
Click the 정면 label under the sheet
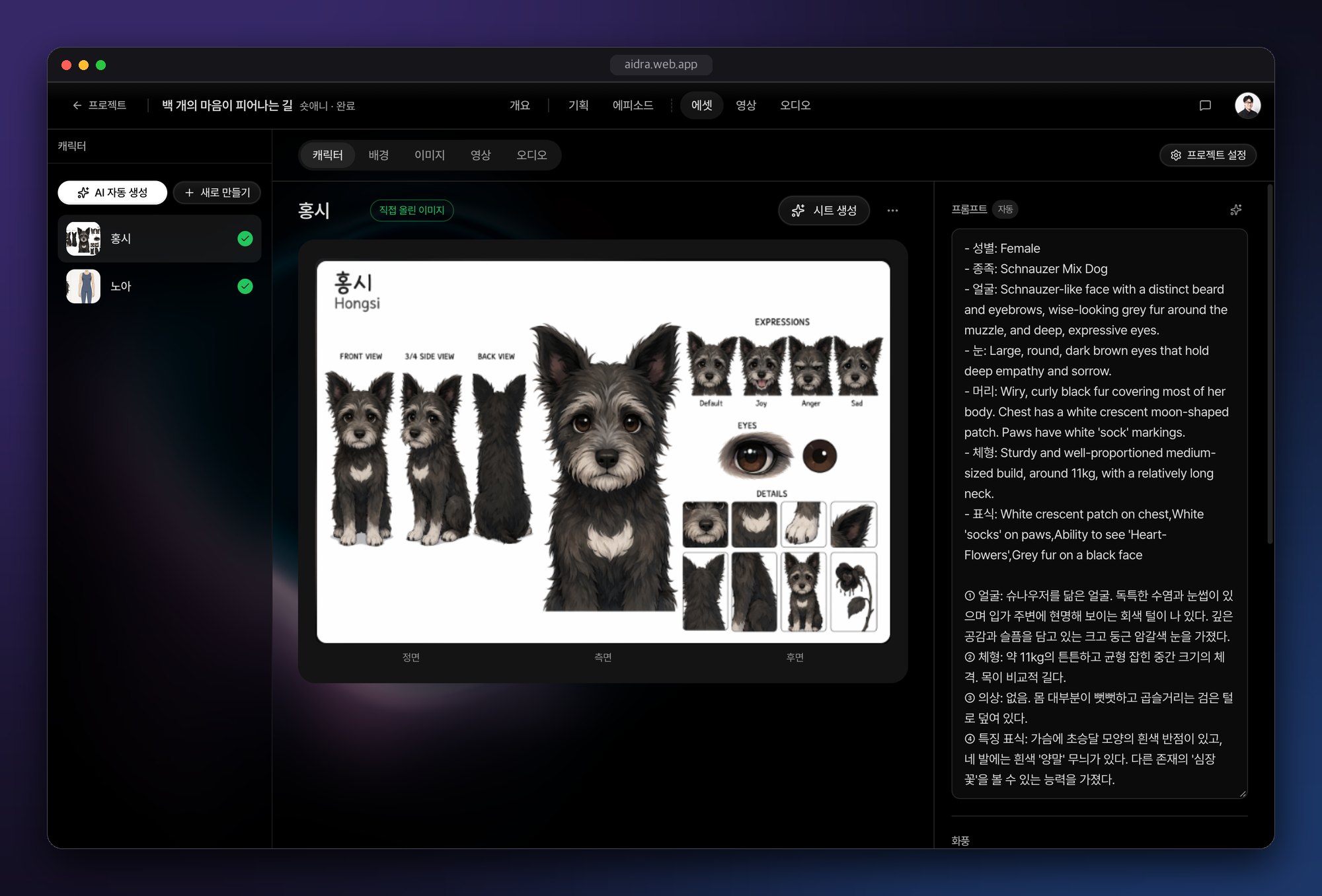[411, 657]
